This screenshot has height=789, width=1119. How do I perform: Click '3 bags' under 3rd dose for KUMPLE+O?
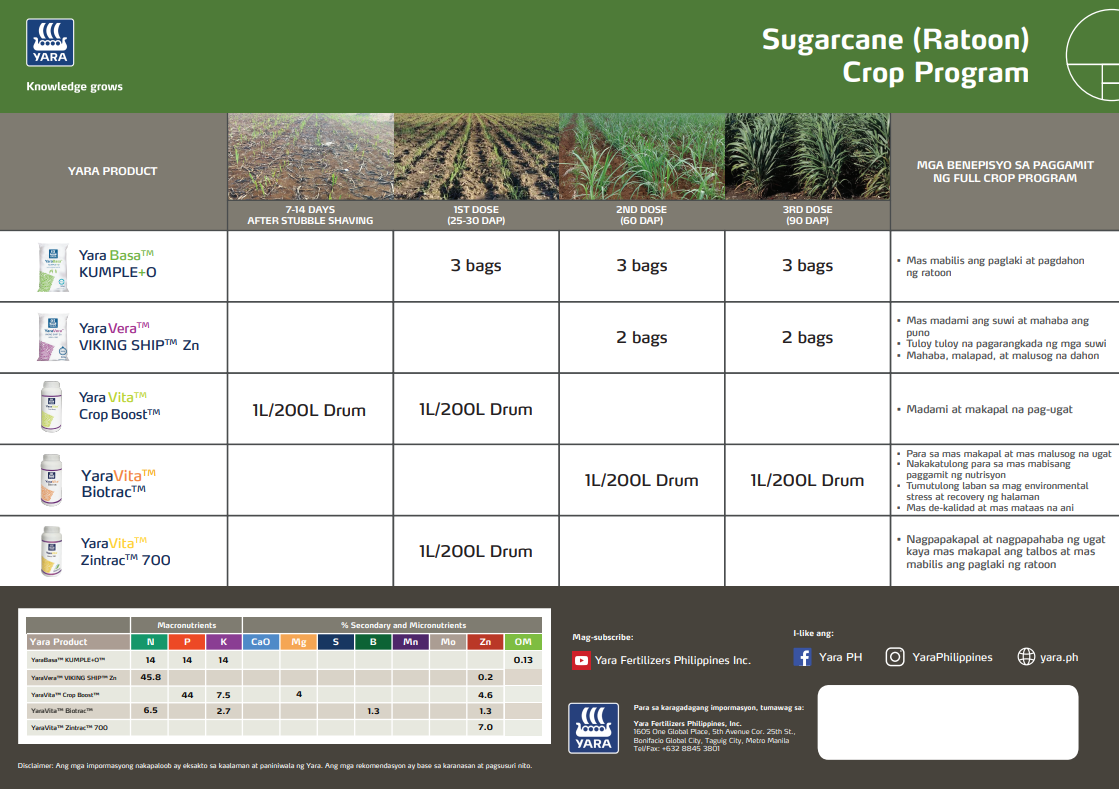[x=807, y=265]
